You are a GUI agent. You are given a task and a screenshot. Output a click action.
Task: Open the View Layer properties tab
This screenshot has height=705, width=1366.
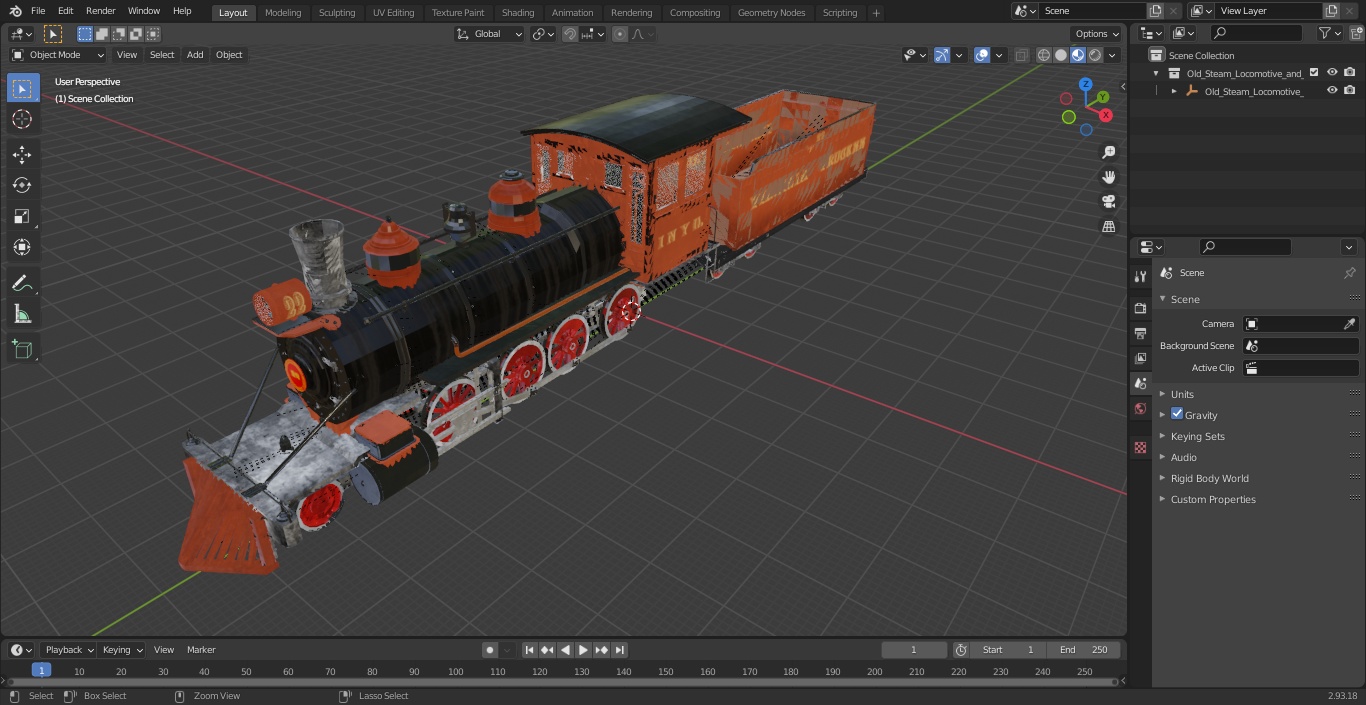pyautogui.click(x=1140, y=358)
